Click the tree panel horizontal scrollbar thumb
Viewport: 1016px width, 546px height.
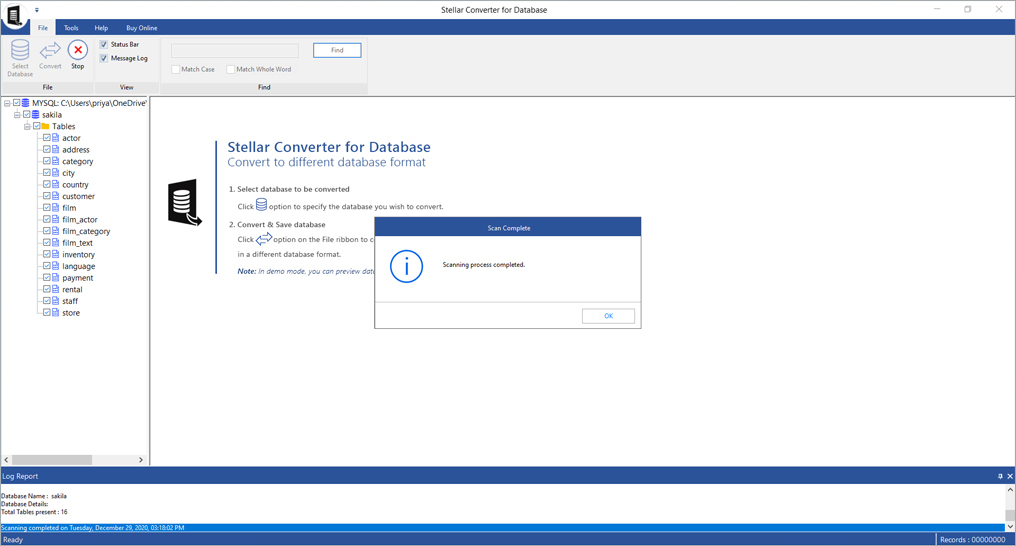[x=52, y=460]
